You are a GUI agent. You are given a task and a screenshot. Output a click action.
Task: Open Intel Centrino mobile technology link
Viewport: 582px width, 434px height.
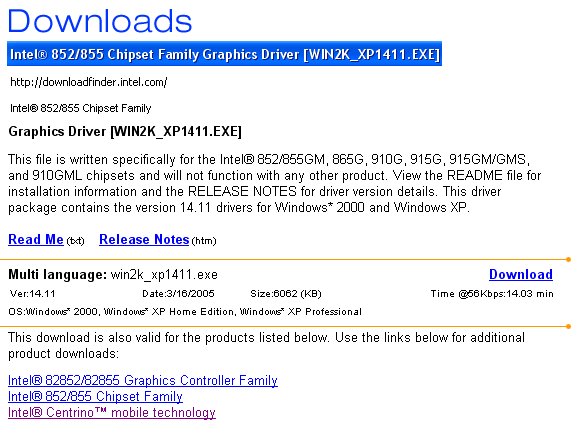112,412
